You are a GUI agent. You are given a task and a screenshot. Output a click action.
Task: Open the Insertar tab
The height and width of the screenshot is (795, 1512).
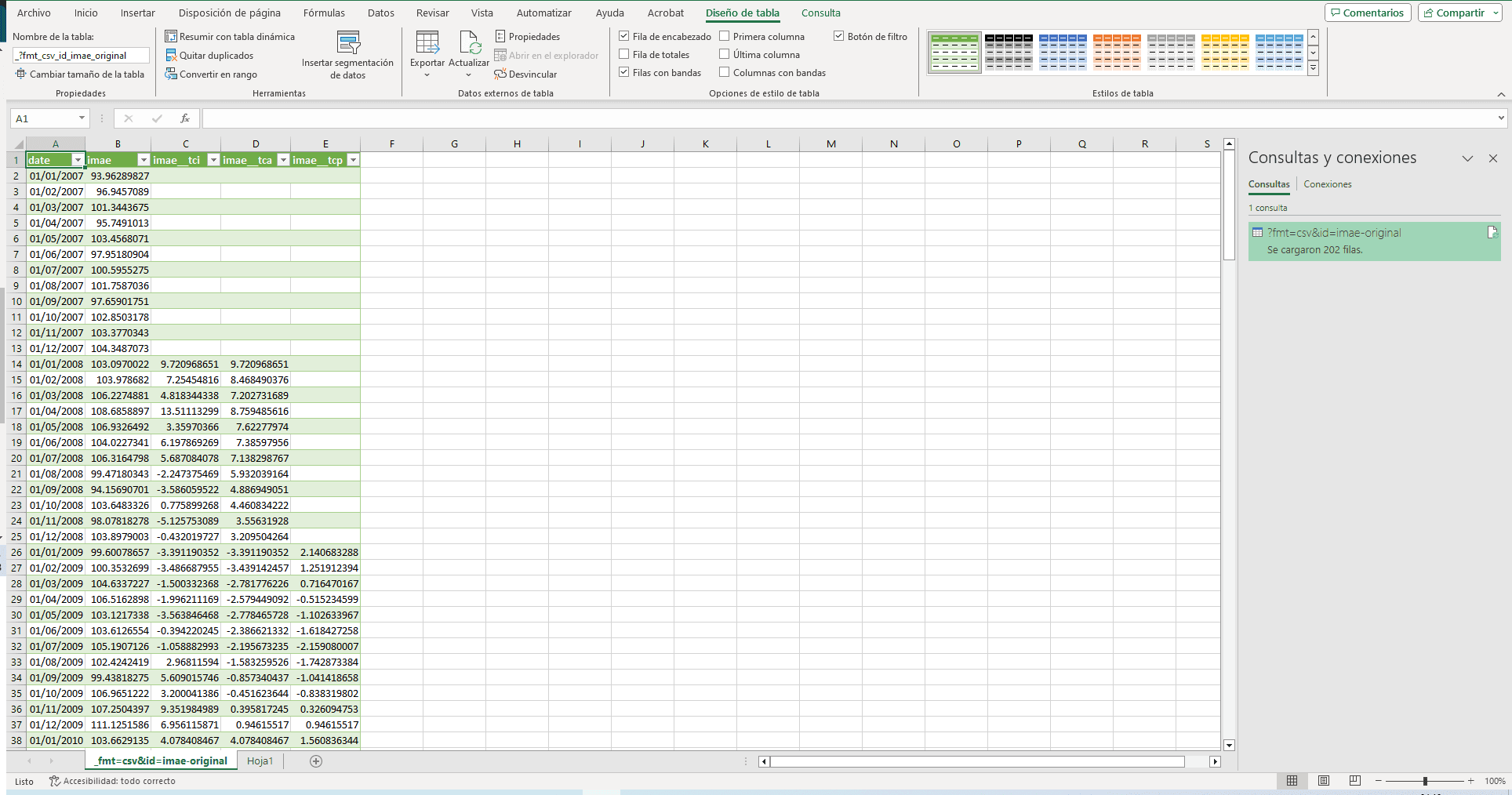click(x=137, y=13)
